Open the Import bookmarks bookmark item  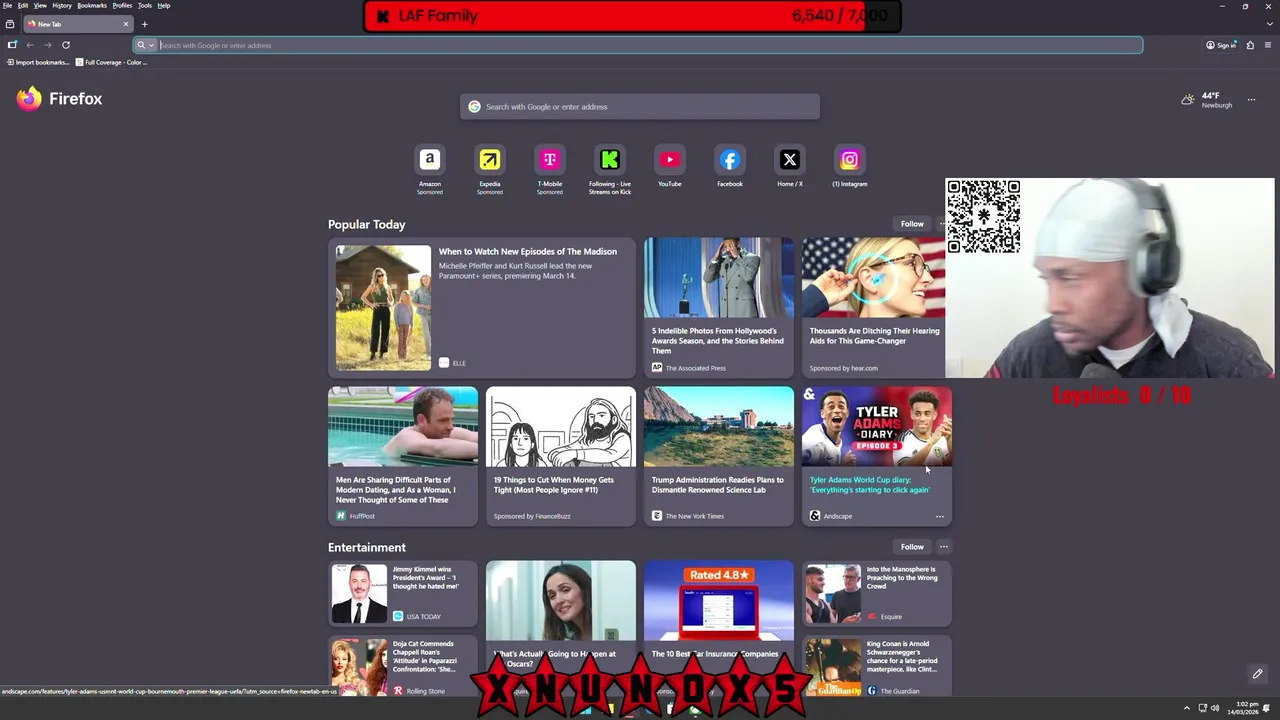(x=38, y=62)
